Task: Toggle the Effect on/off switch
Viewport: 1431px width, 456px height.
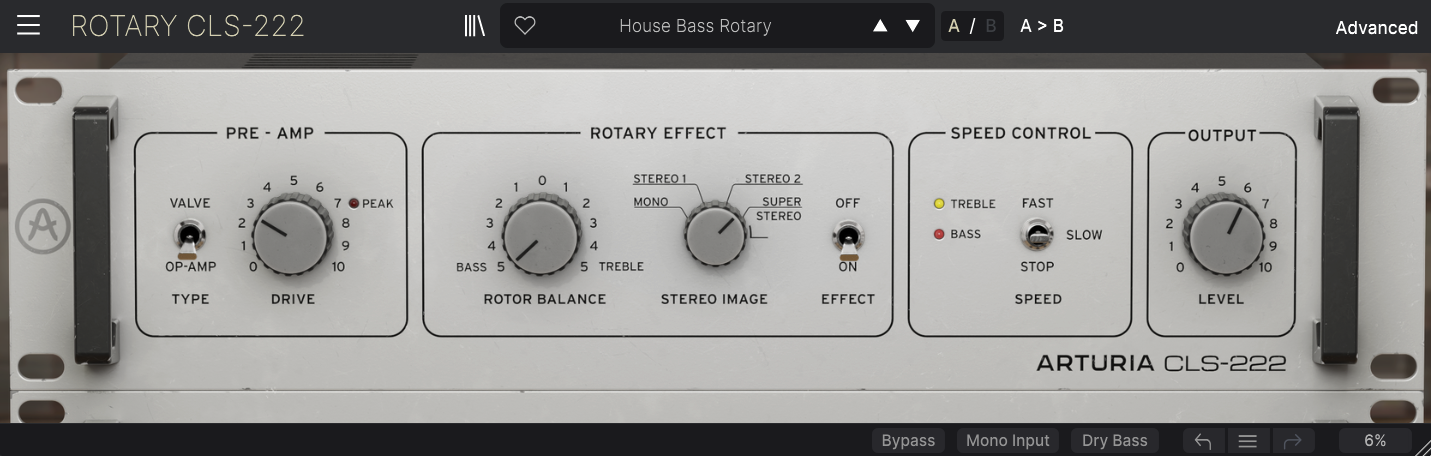Action: point(847,238)
